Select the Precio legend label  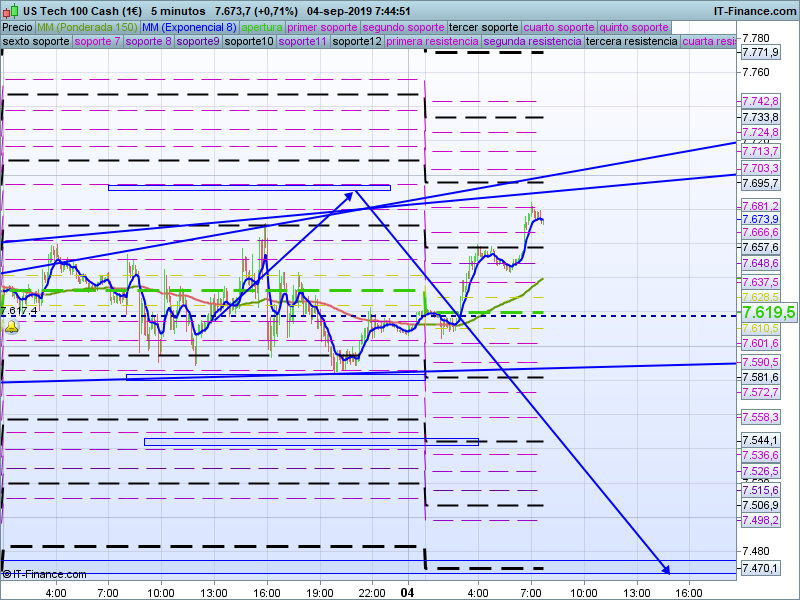click(x=17, y=27)
